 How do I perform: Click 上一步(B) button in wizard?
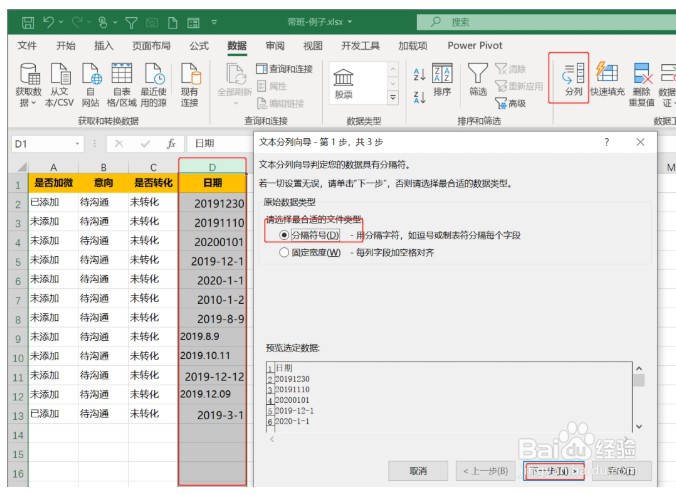[485, 471]
